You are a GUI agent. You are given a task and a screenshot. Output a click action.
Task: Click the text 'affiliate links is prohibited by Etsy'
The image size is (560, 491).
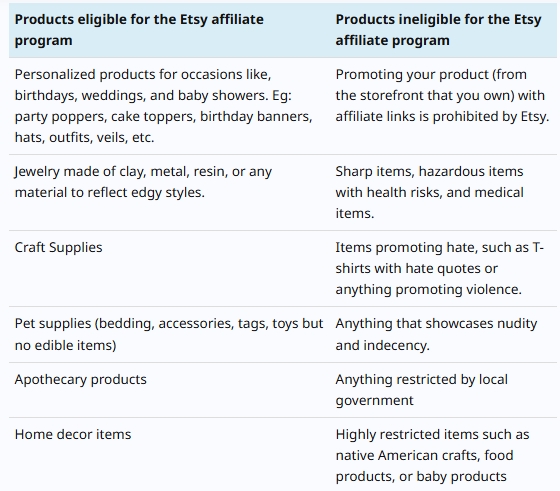[442, 117]
